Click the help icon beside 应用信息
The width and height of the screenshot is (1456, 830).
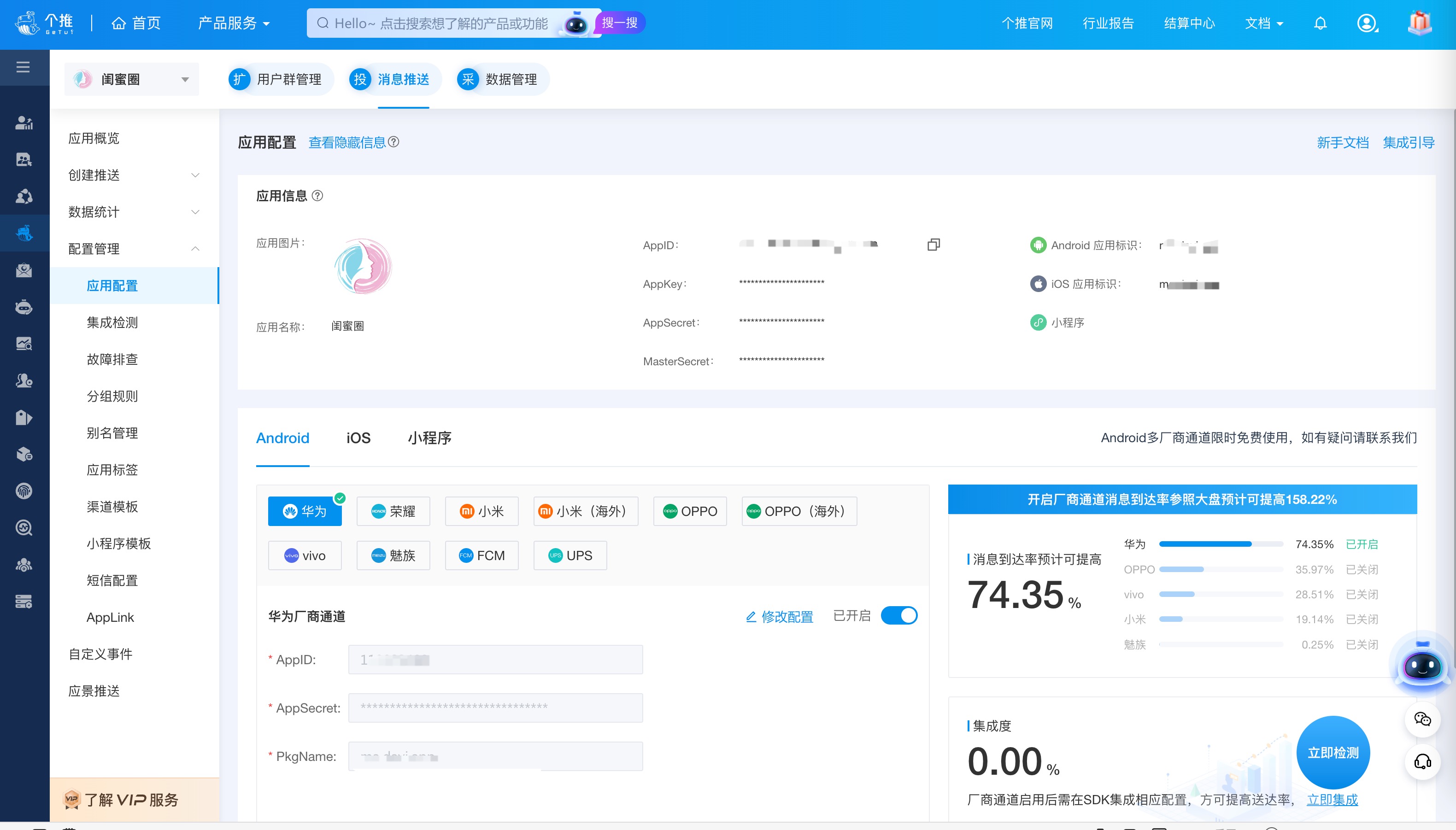[x=318, y=196]
